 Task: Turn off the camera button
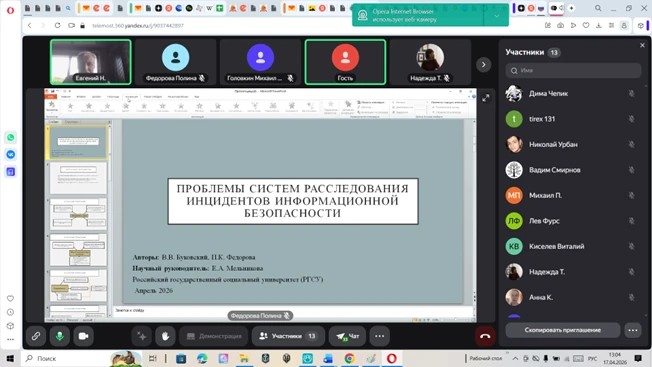click(84, 336)
